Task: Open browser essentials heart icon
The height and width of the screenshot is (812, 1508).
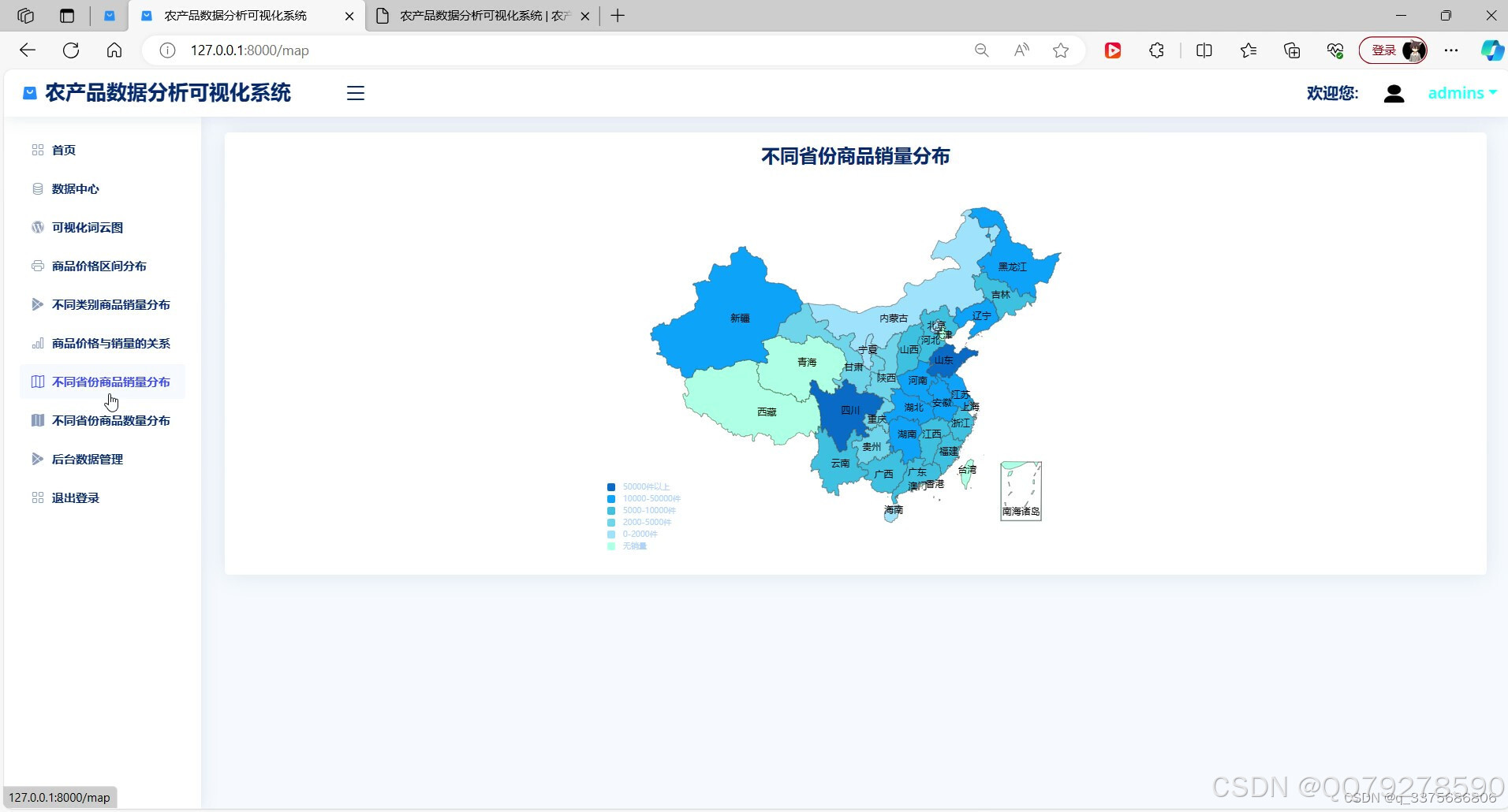Action: (x=1335, y=50)
